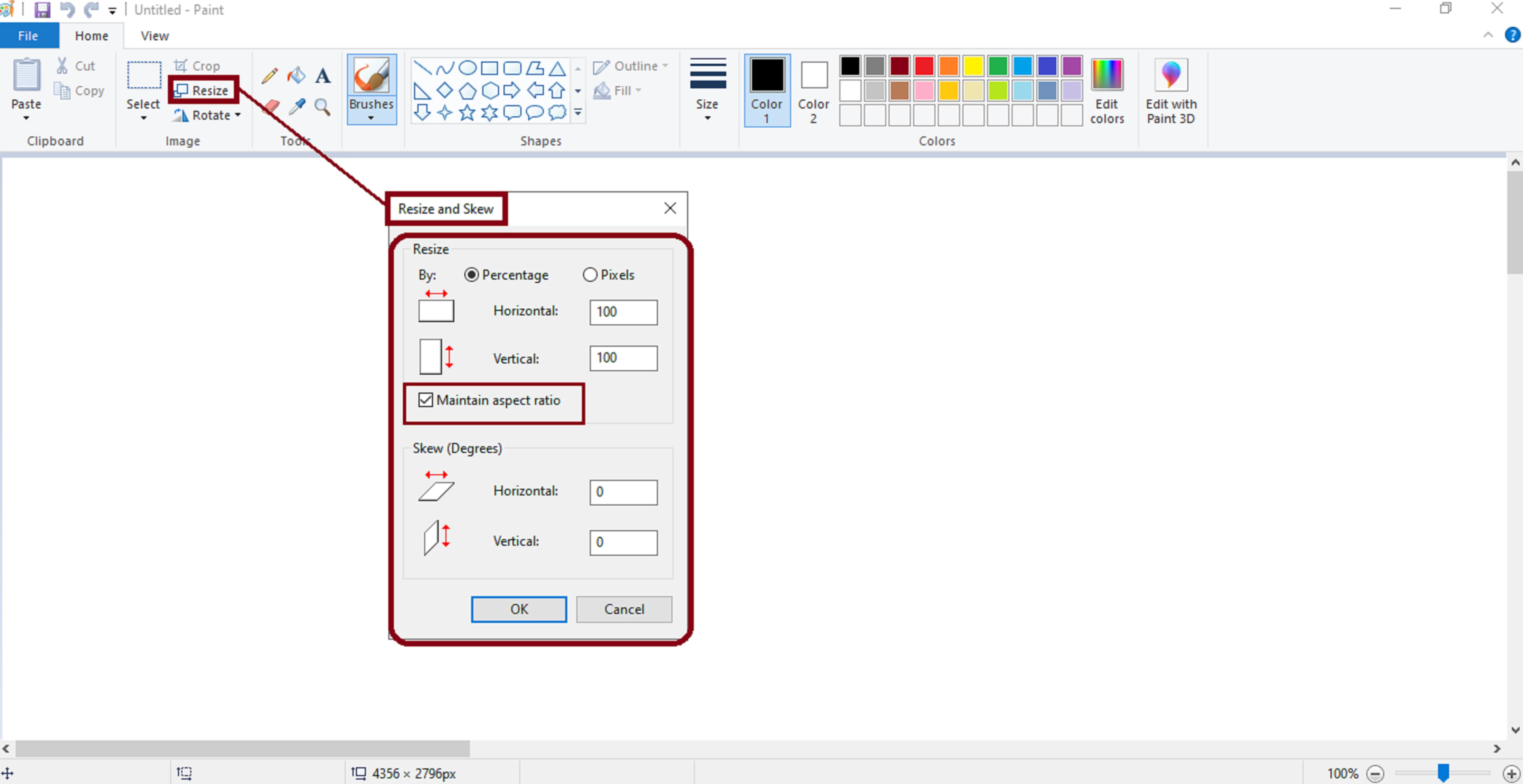Click the five-point star shape
The image size is (1523, 784).
pos(467,112)
